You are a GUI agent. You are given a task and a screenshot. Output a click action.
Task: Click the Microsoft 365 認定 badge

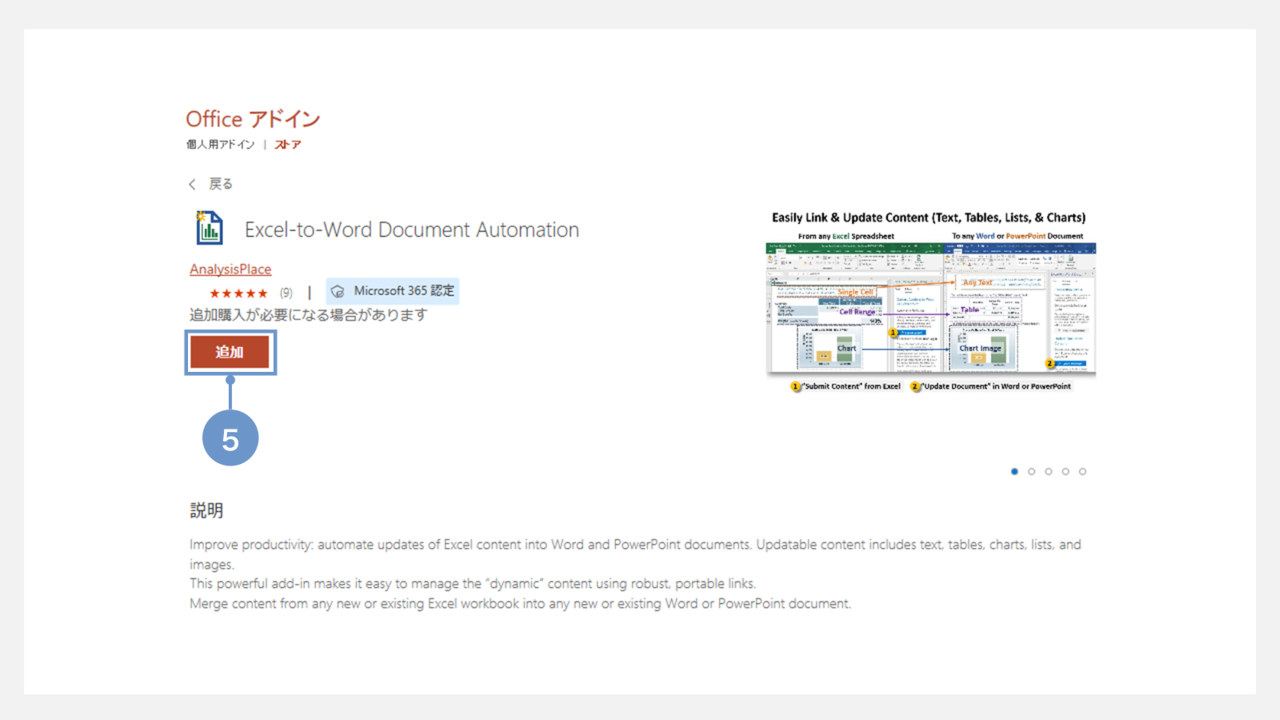[x=392, y=291]
